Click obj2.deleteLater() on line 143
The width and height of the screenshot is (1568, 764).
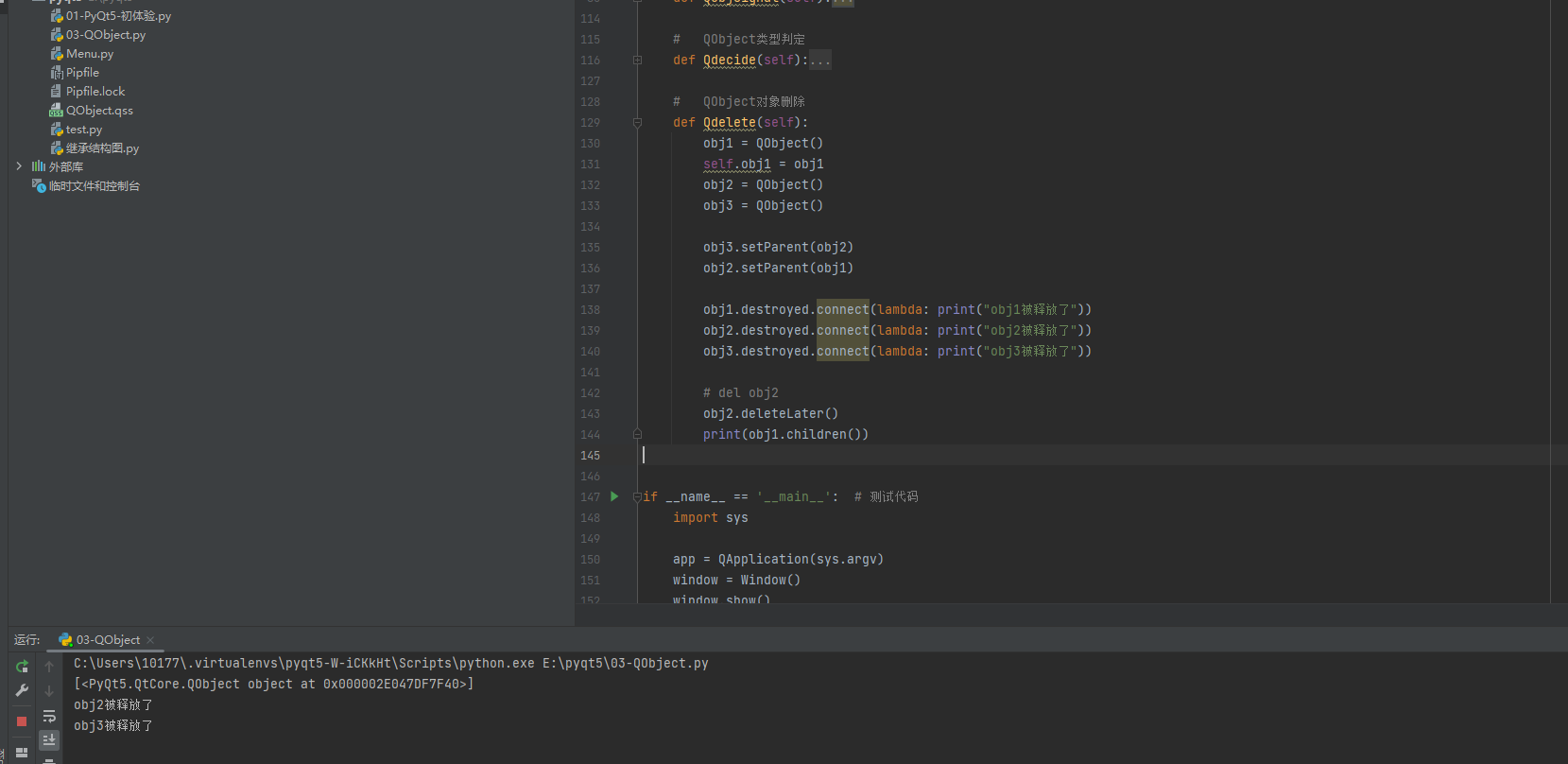770,414
